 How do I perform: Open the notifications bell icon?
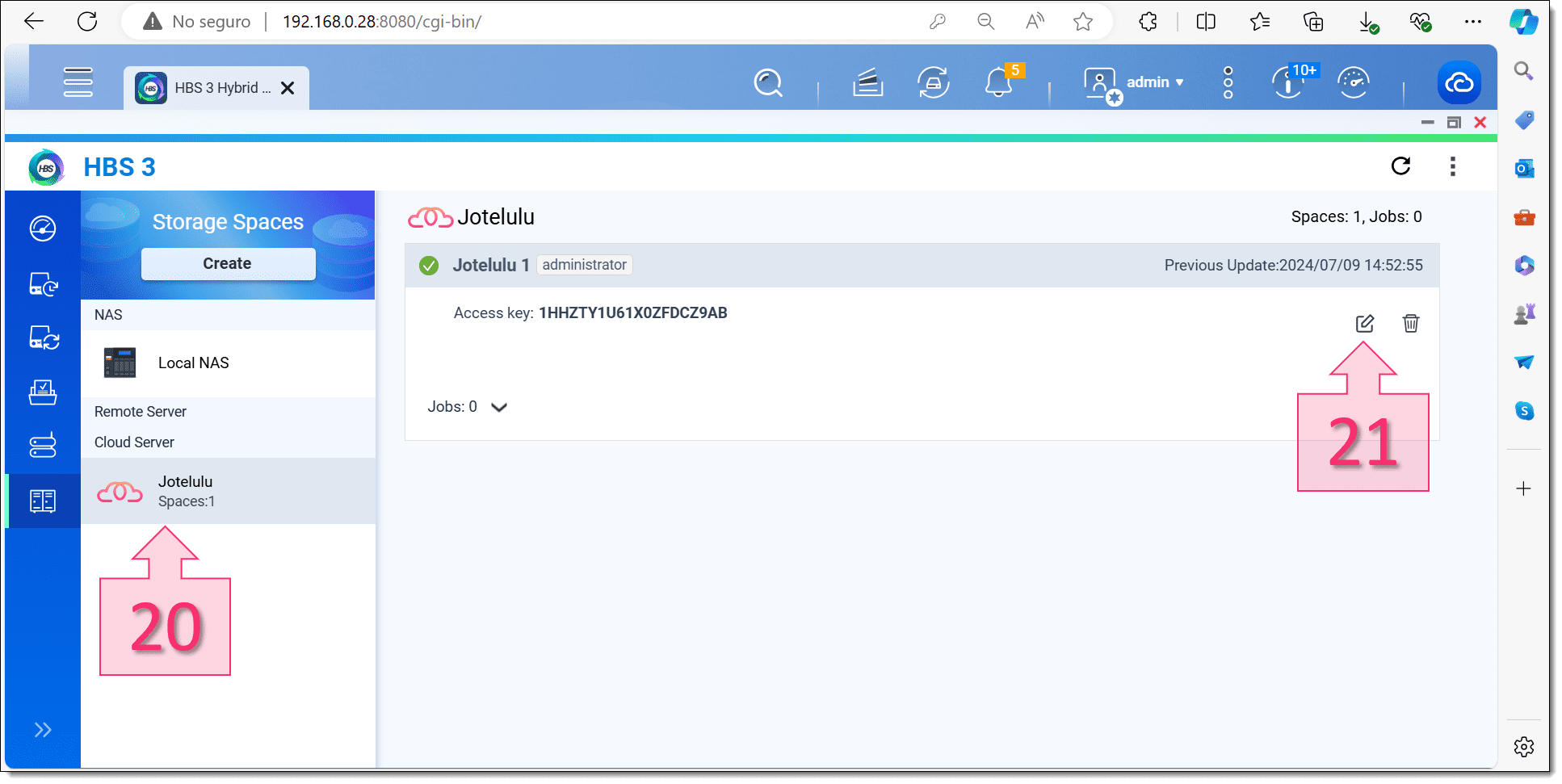tap(998, 82)
